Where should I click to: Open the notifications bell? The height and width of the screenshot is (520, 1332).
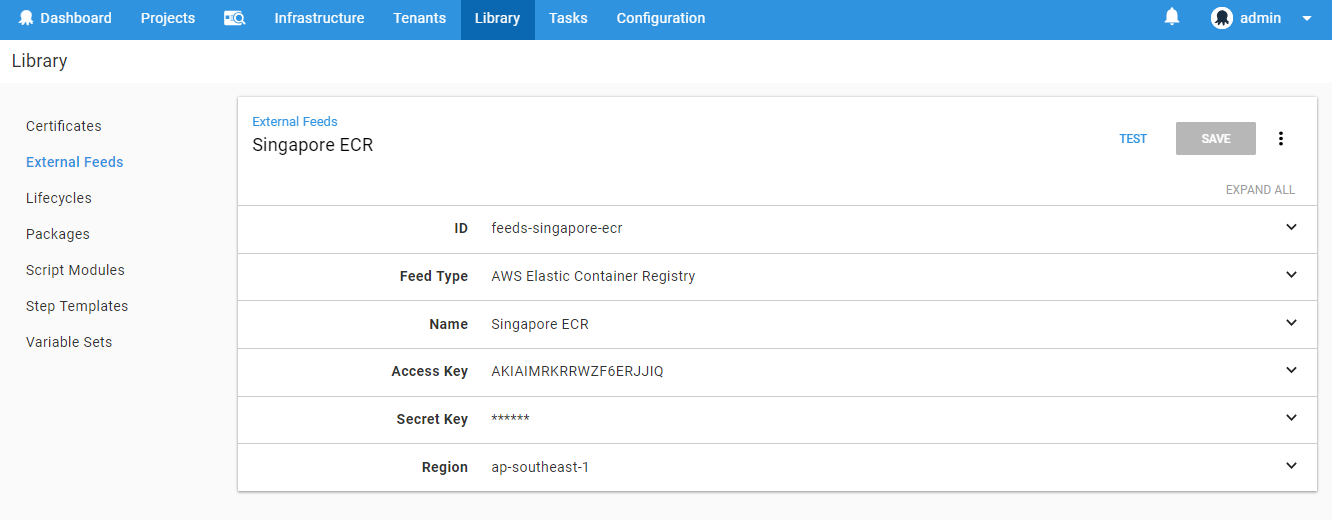coord(1172,17)
